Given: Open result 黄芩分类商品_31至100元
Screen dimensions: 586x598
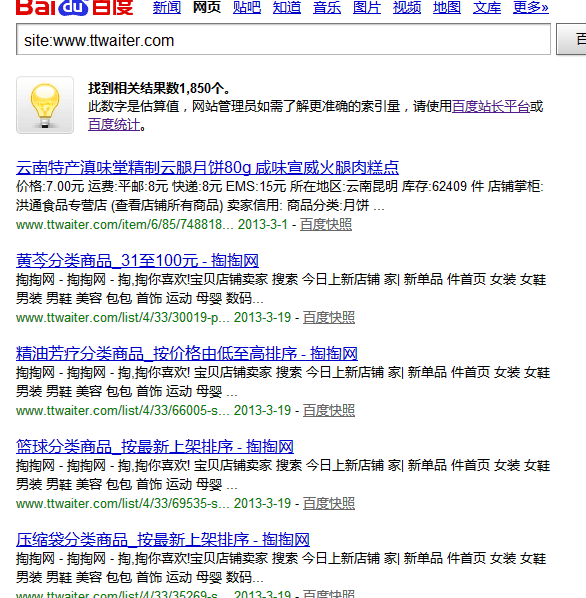Looking at the screenshot, I should coord(137,260).
